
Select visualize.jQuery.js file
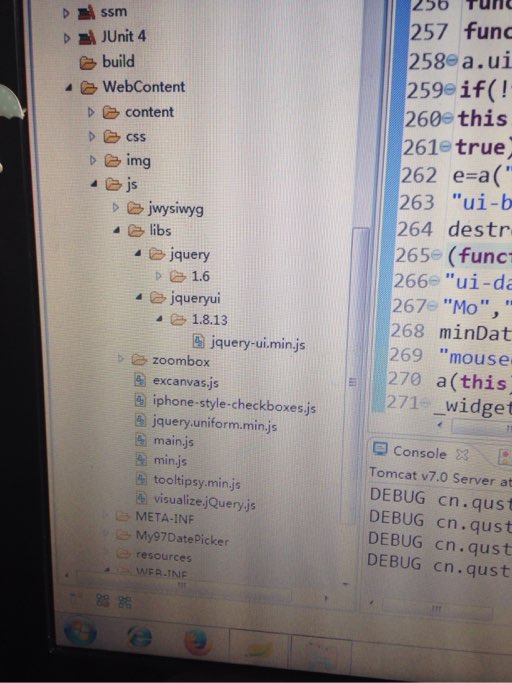point(204,502)
